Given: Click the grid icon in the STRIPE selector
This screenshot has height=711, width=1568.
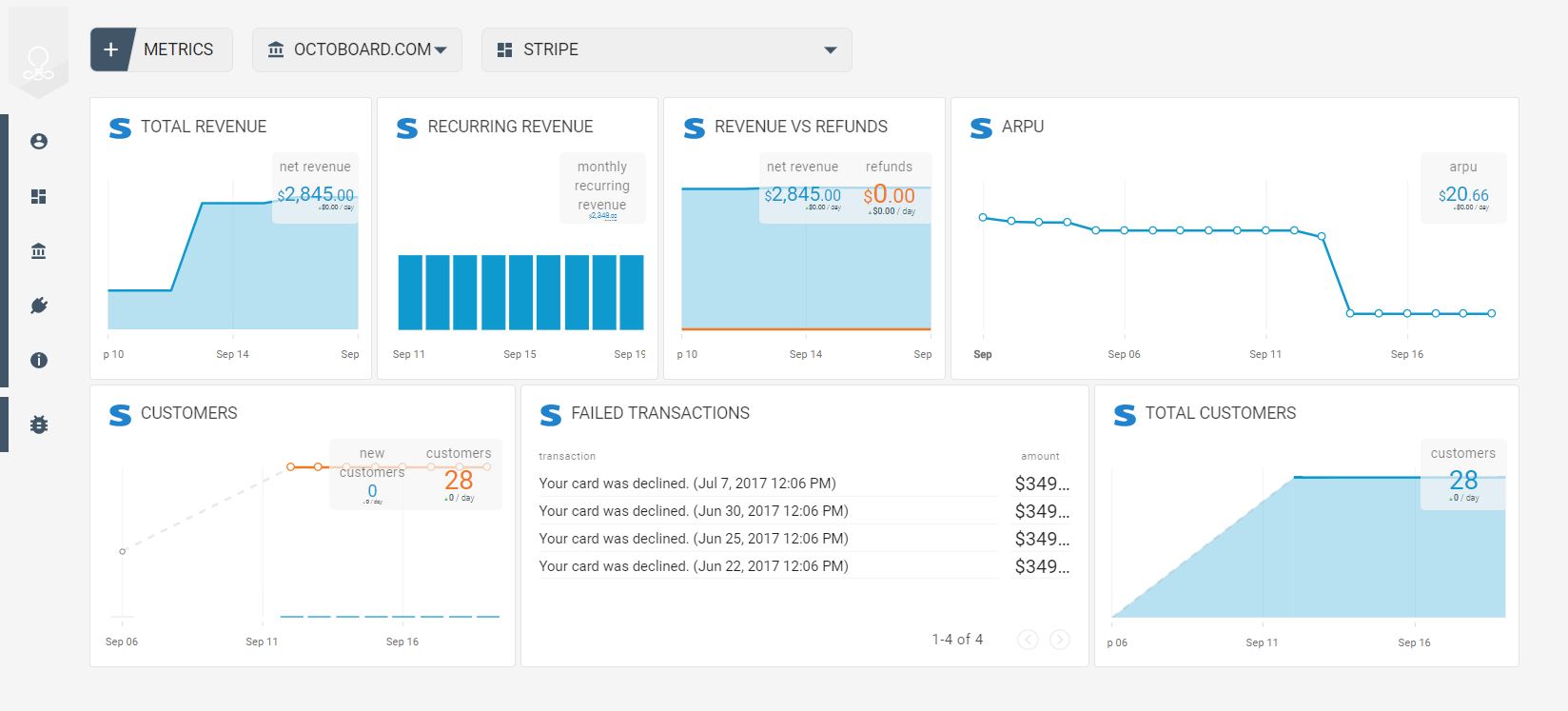Looking at the screenshot, I should 505,49.
